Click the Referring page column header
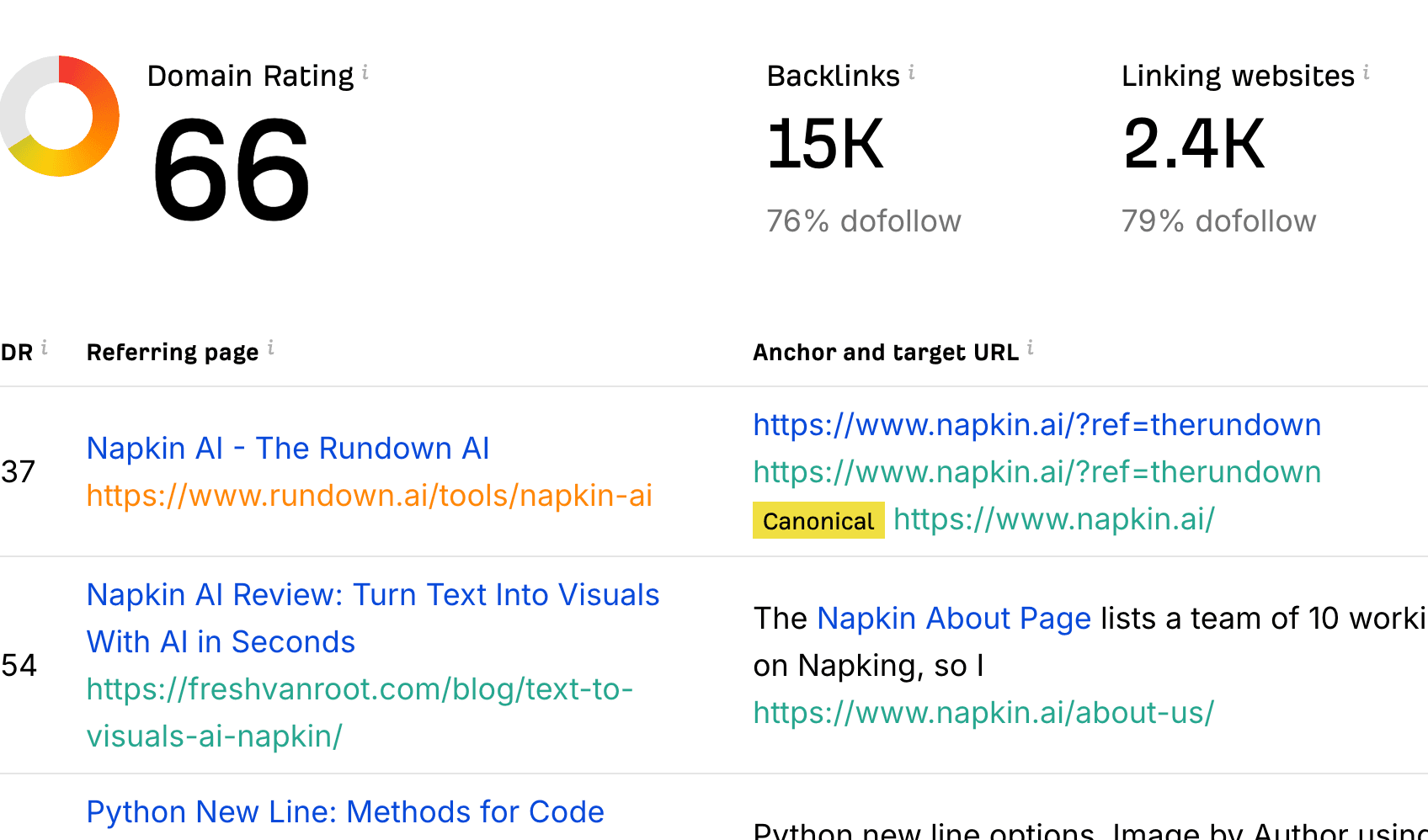The image size is (1428, 840). click(x=173, y=353)
